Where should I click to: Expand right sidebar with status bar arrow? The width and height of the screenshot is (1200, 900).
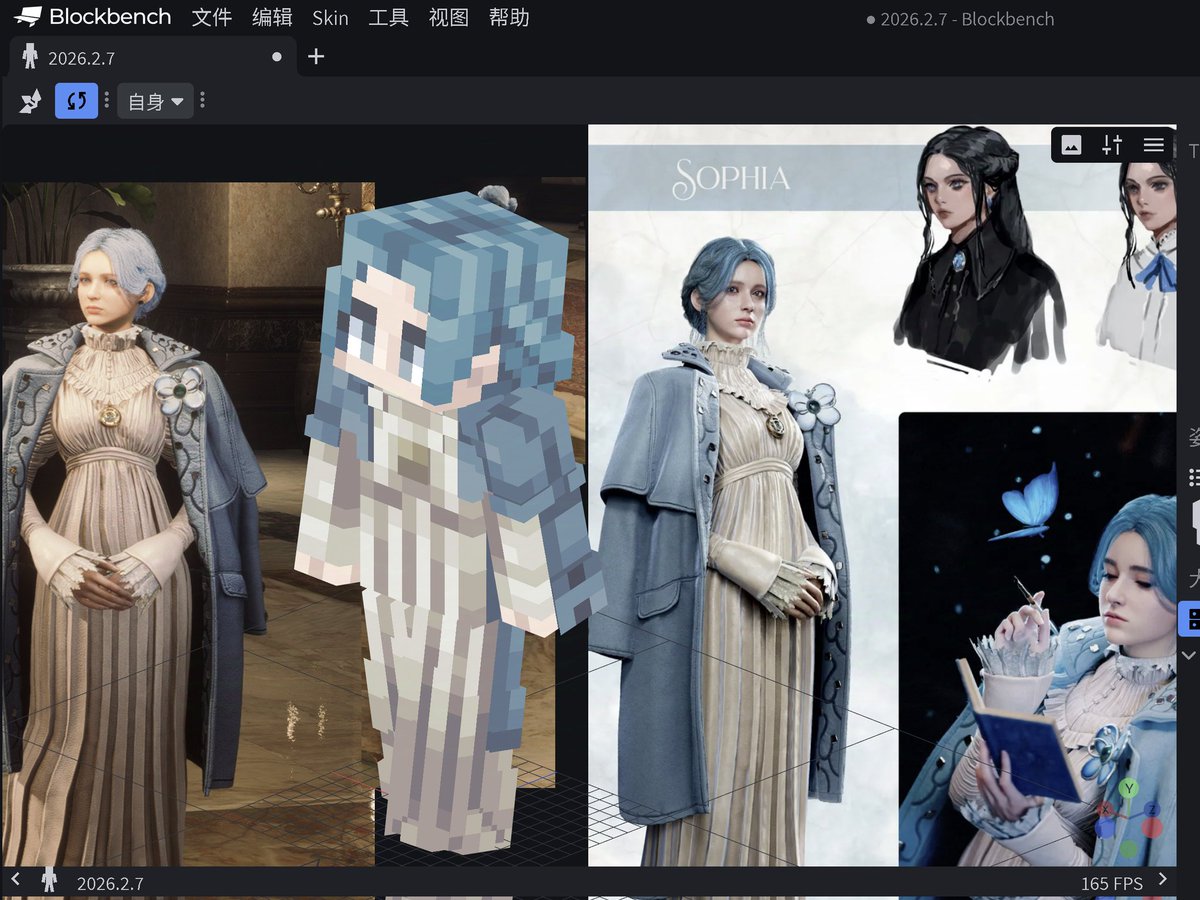pos(1162,880)
